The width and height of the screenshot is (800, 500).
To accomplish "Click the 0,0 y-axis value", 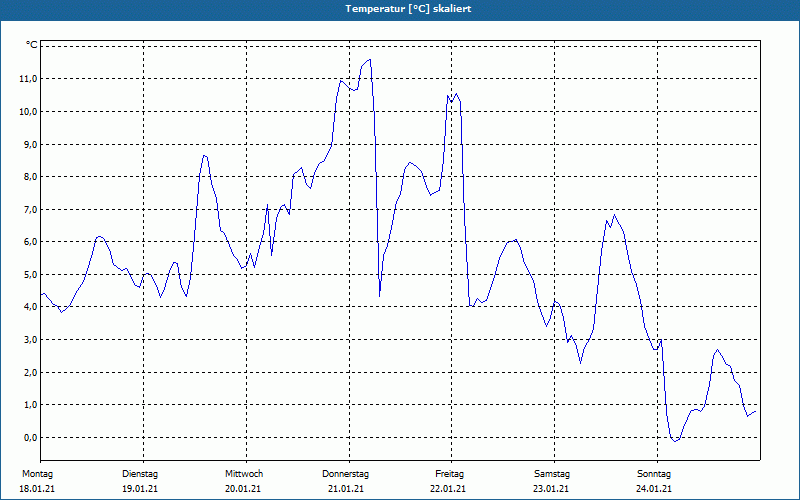I will [x=30, y=437].
